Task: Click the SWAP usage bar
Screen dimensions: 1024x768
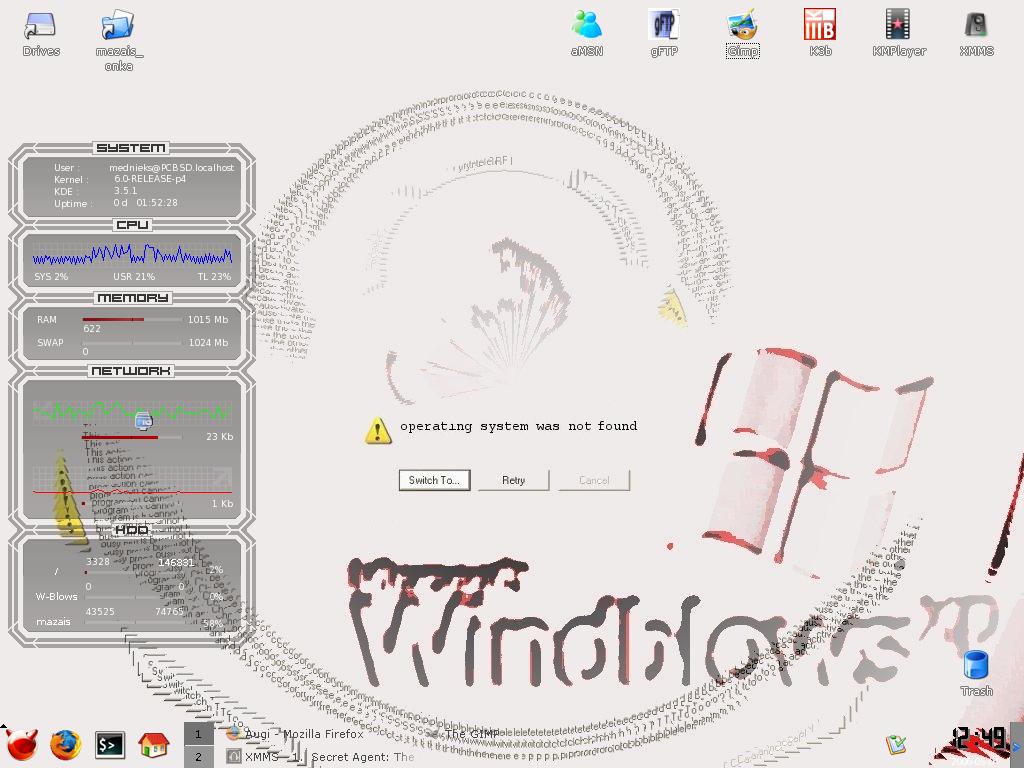Action: [132, 342]
